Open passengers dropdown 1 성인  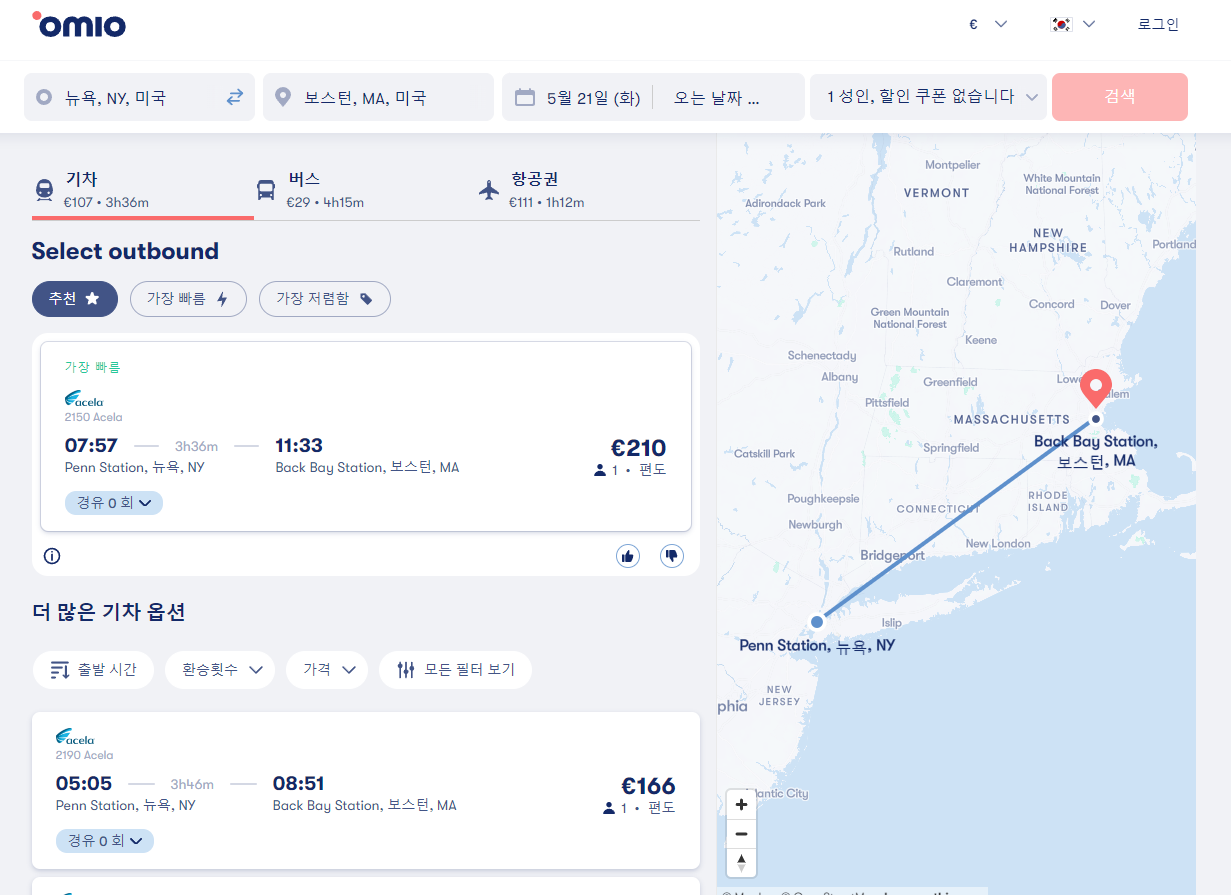[928, 97]
